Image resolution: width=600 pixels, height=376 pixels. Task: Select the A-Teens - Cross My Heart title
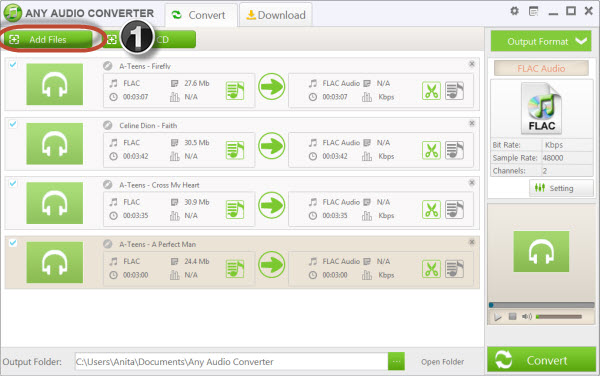click(159, 185)
